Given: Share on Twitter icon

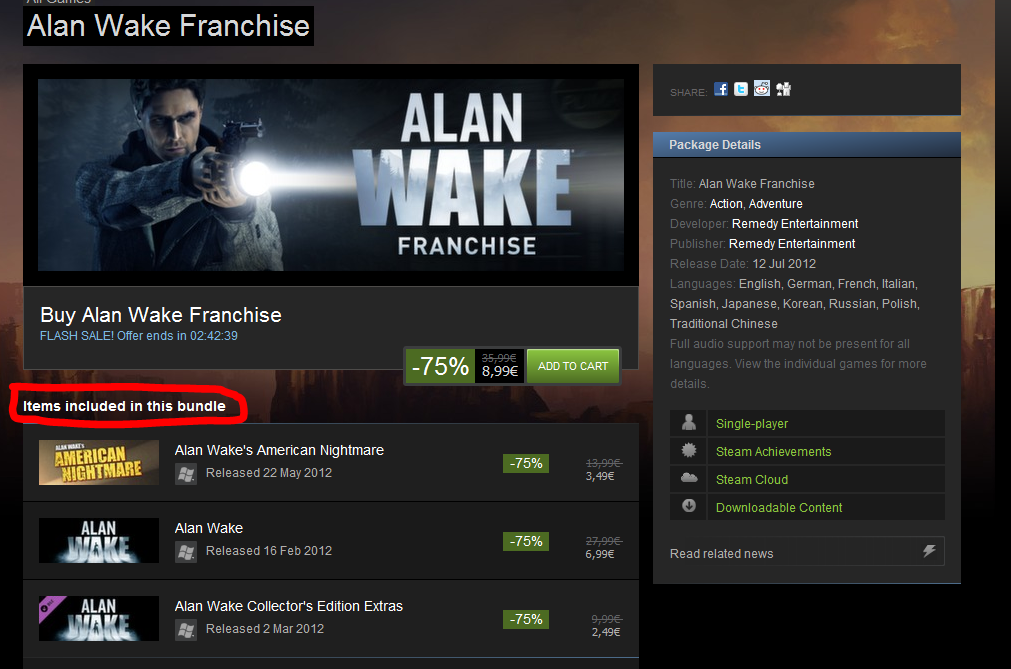Looking at the screenshot, I should pyautogui.click(x=741, y=89).
